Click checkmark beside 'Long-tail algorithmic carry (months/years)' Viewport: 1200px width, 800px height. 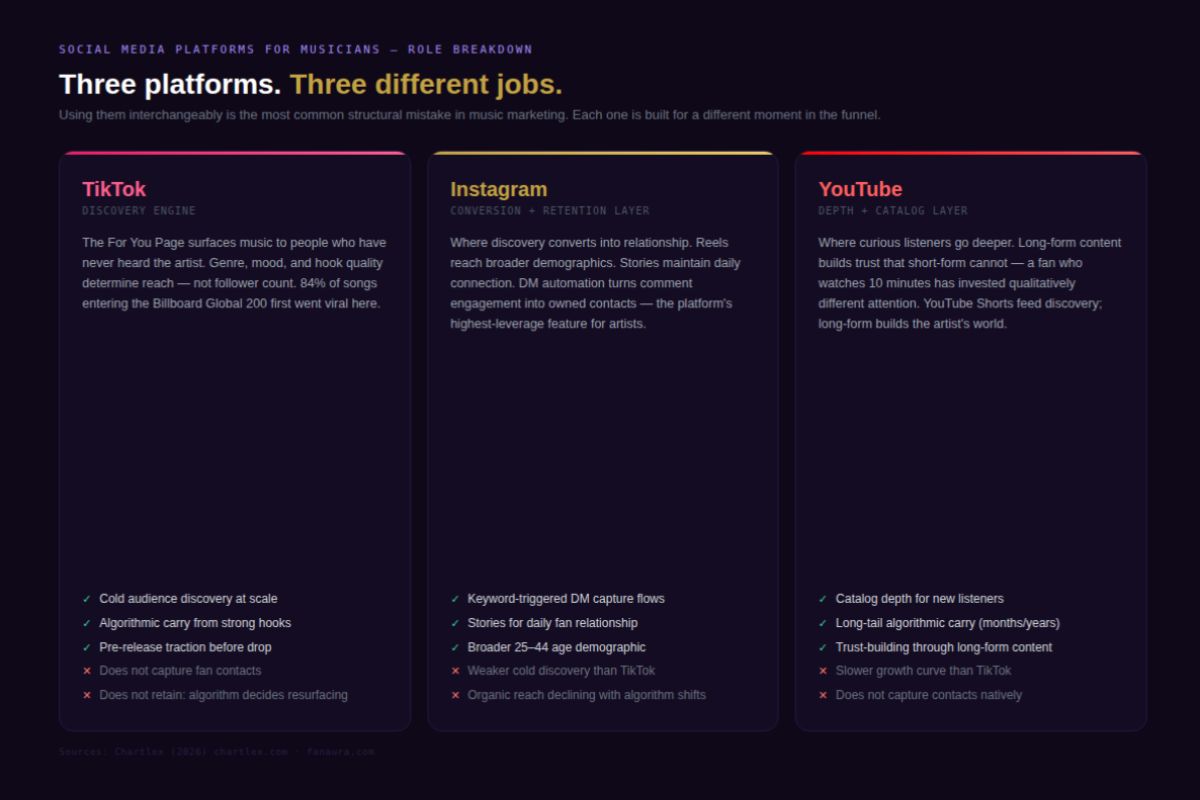pyautogui.click(x=823, y=623)
